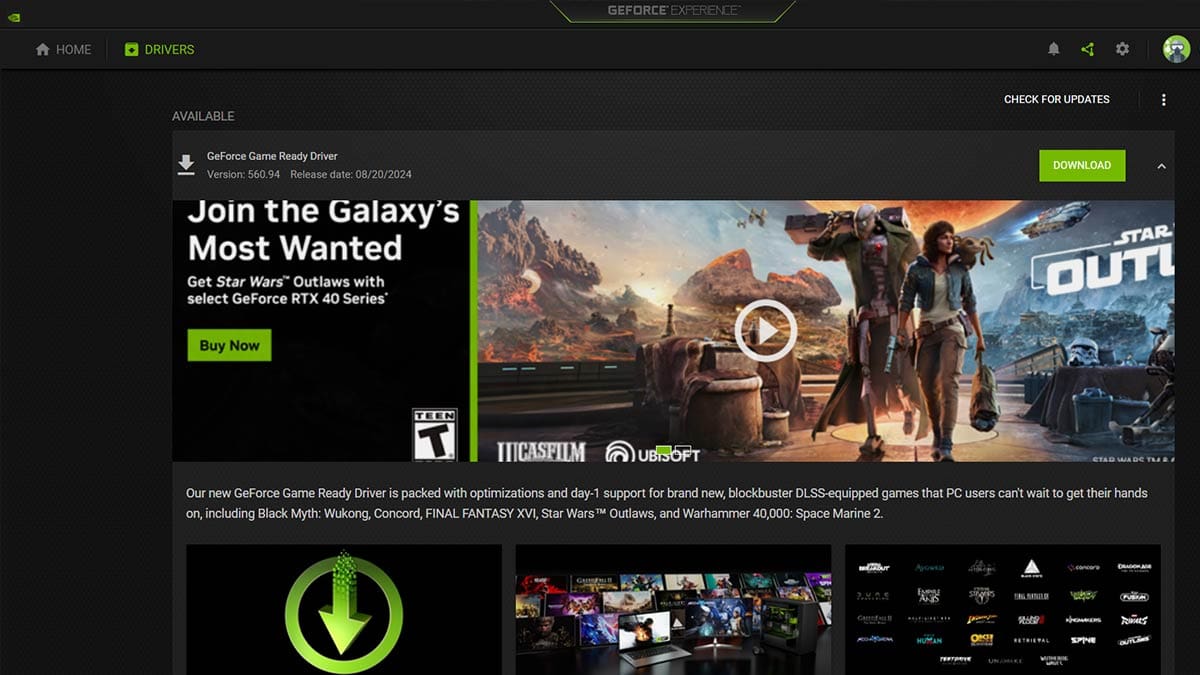This screenshot has height=675, width=1200.
Task: Click the download arrow beside GeForce Game Ready Driver
Action: [186, 165]
